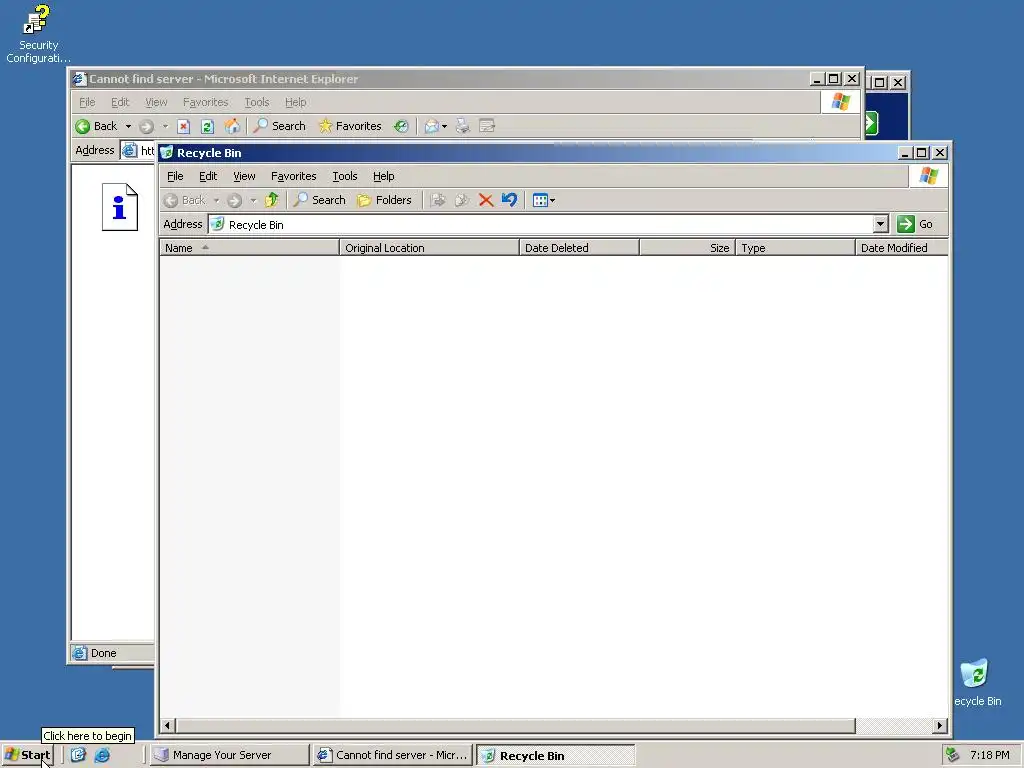
Task: Open View menu in Internet Explorer window
Action: click(156, 103)
